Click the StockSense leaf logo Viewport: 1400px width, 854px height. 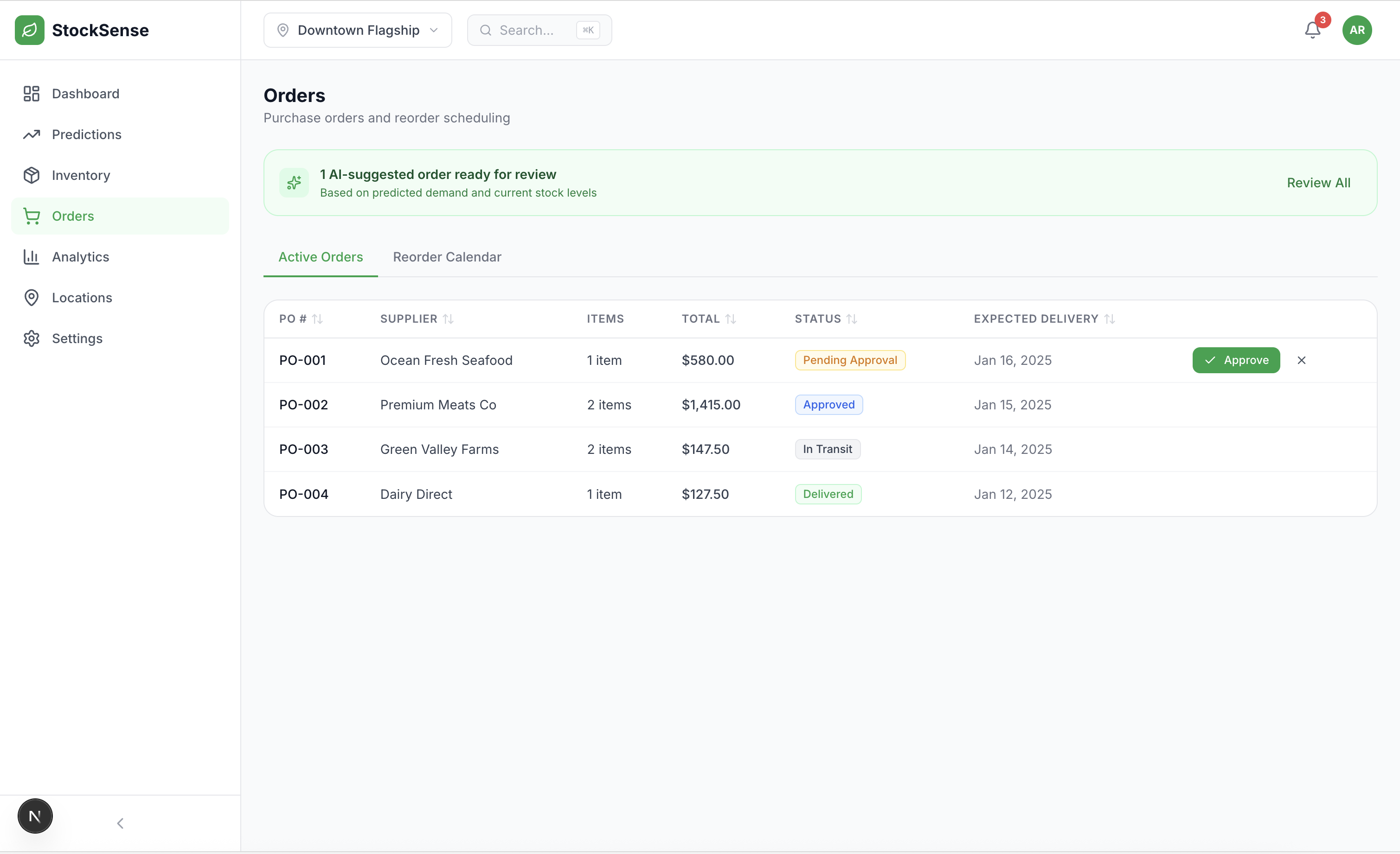[x=30, y=30]
